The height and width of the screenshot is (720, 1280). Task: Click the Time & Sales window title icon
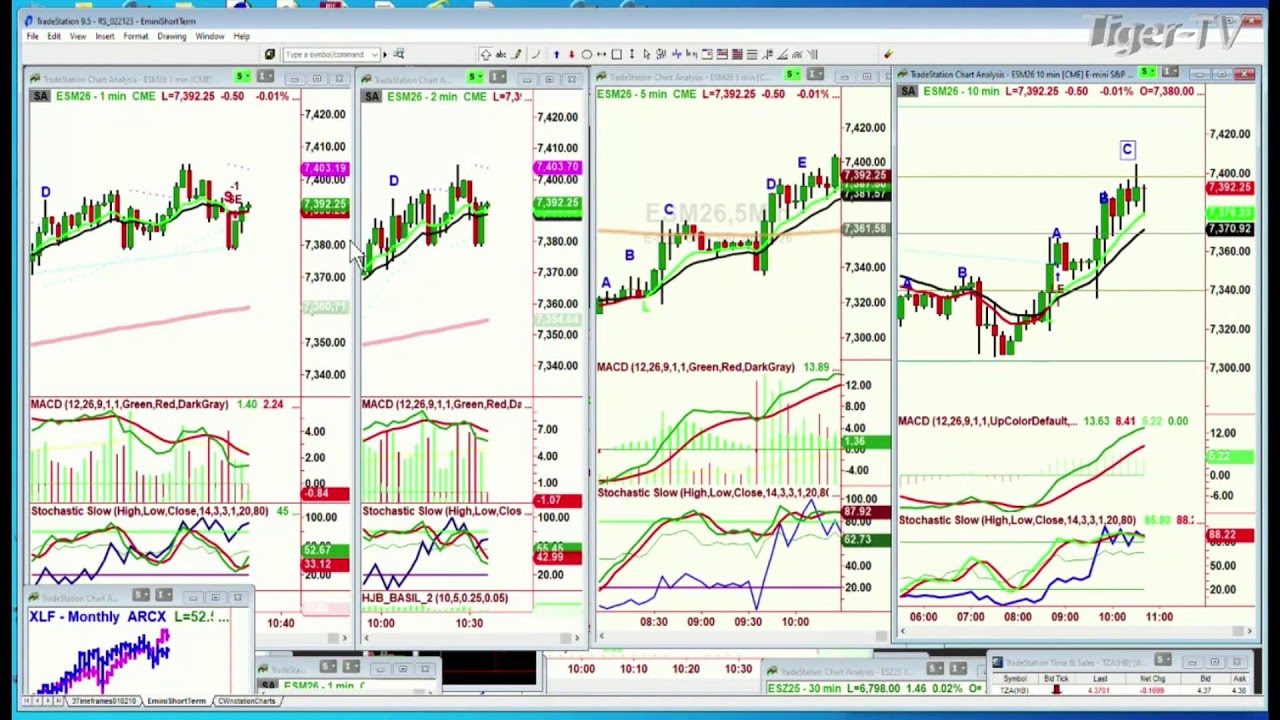coord(999,662)
